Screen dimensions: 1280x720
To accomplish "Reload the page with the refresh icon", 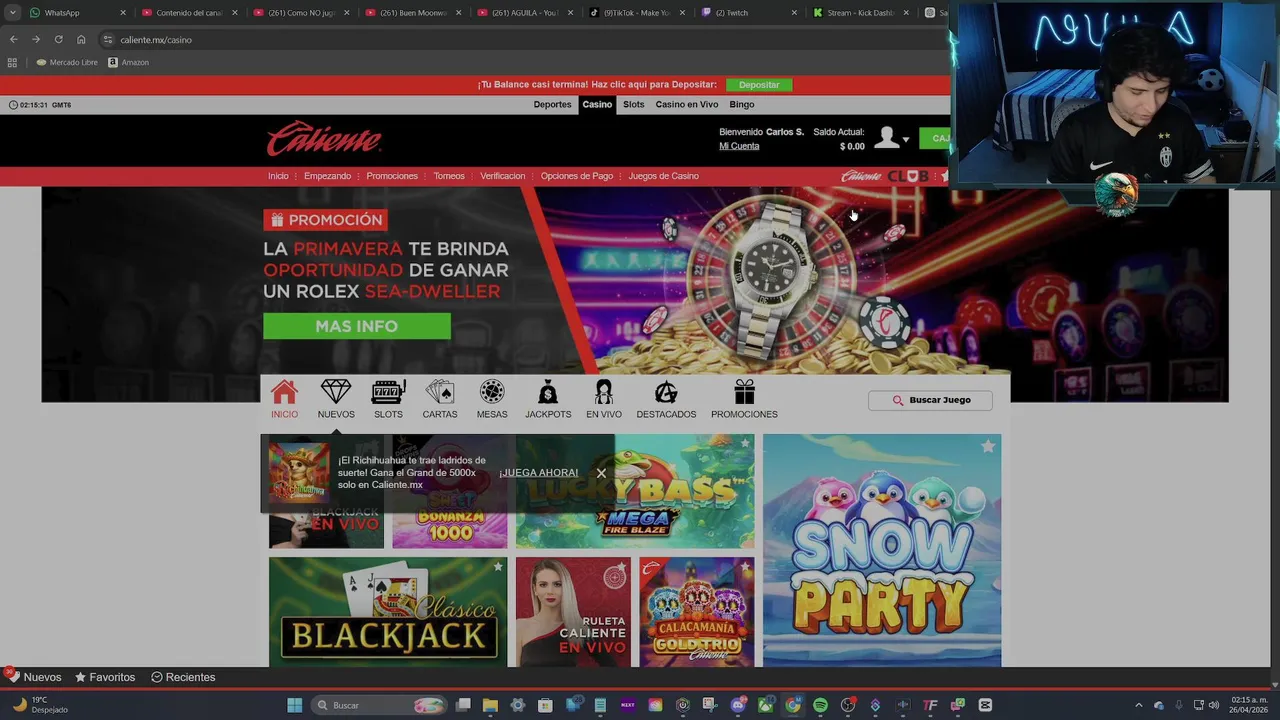I will pos(58,39).
